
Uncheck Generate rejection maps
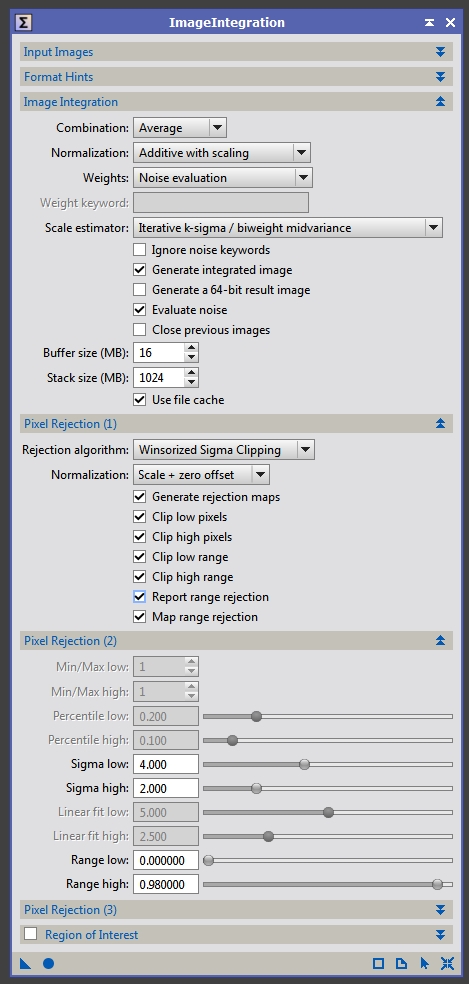[x=139, y=496]
